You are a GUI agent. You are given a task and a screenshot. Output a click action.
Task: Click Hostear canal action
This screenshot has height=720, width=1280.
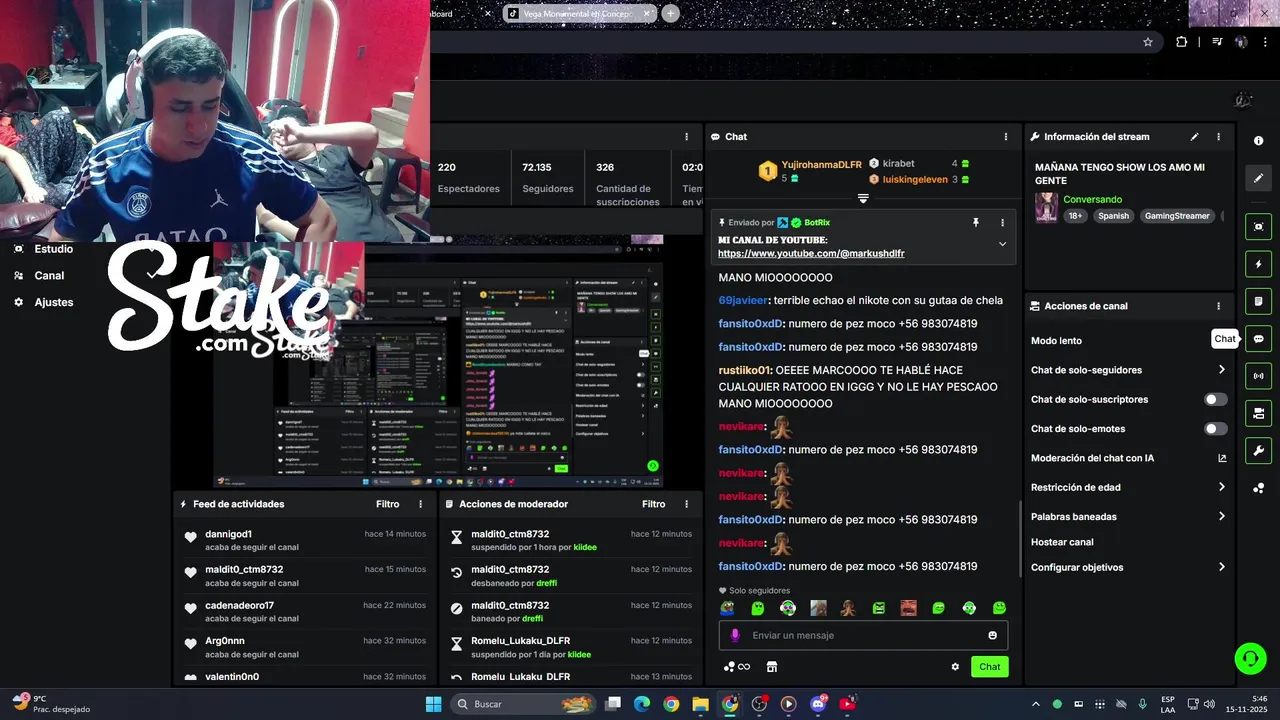click(x=1062, y=542)
